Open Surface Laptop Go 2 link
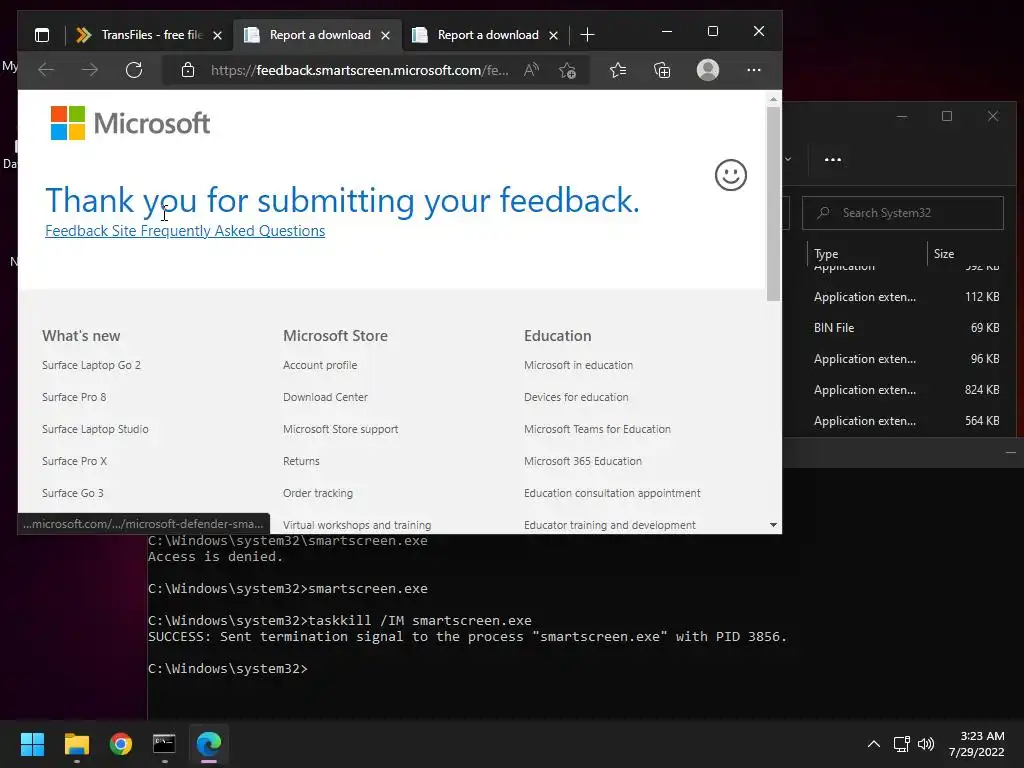The width and height of the screenshot is (1024, 768). [91, 365]
